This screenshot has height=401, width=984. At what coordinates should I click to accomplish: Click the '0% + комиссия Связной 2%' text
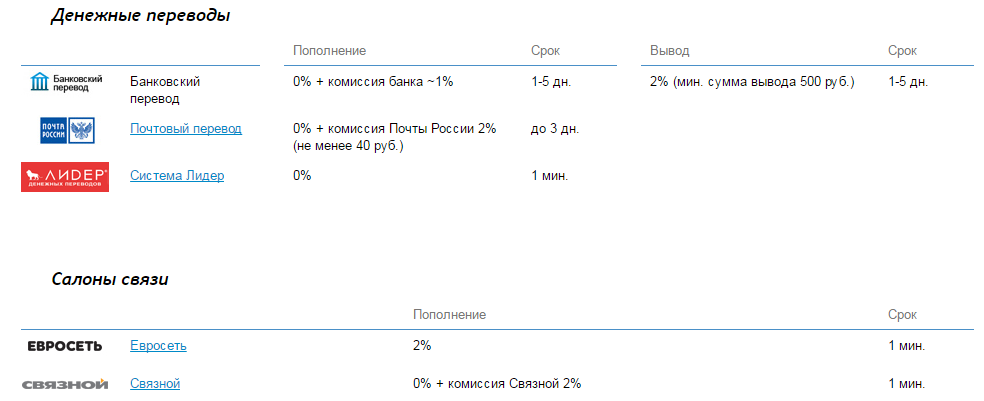coord(496,384)
